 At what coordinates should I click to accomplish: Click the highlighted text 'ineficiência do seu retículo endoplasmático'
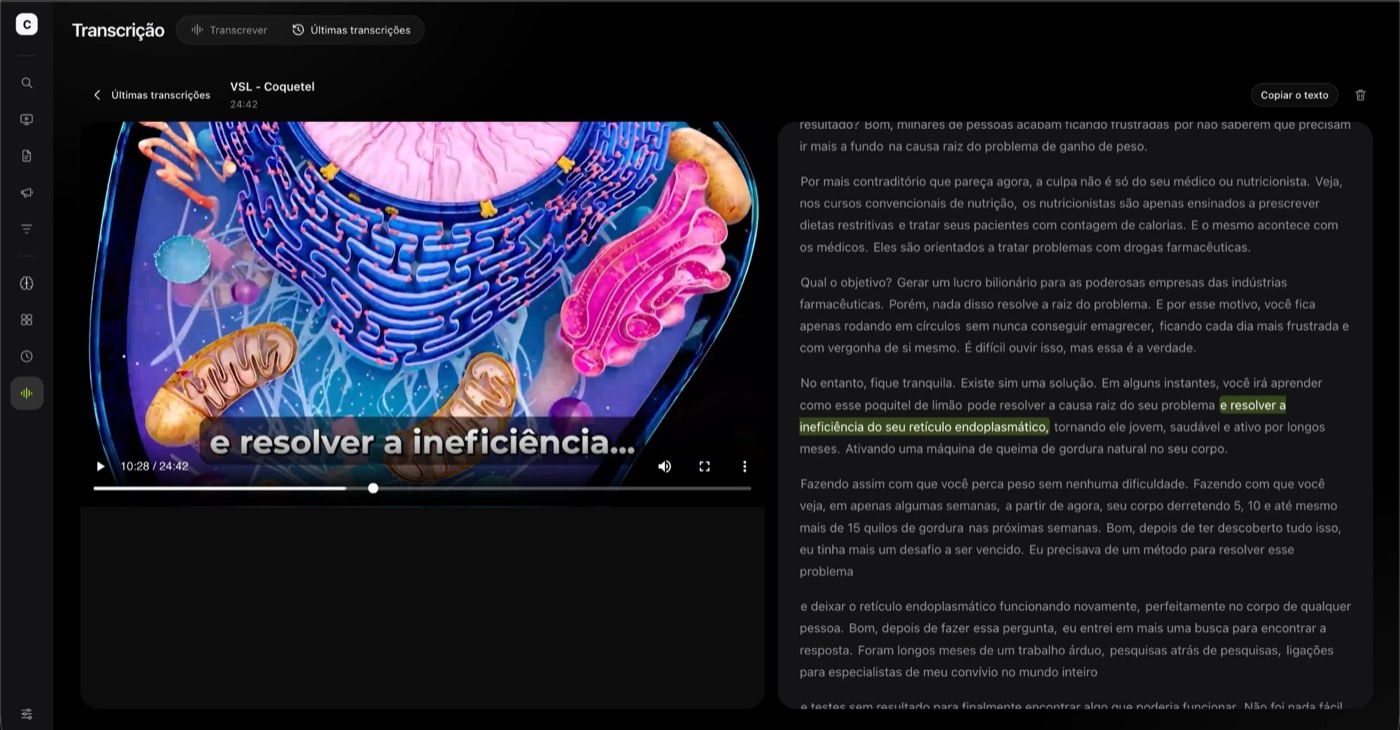point(924,427)
